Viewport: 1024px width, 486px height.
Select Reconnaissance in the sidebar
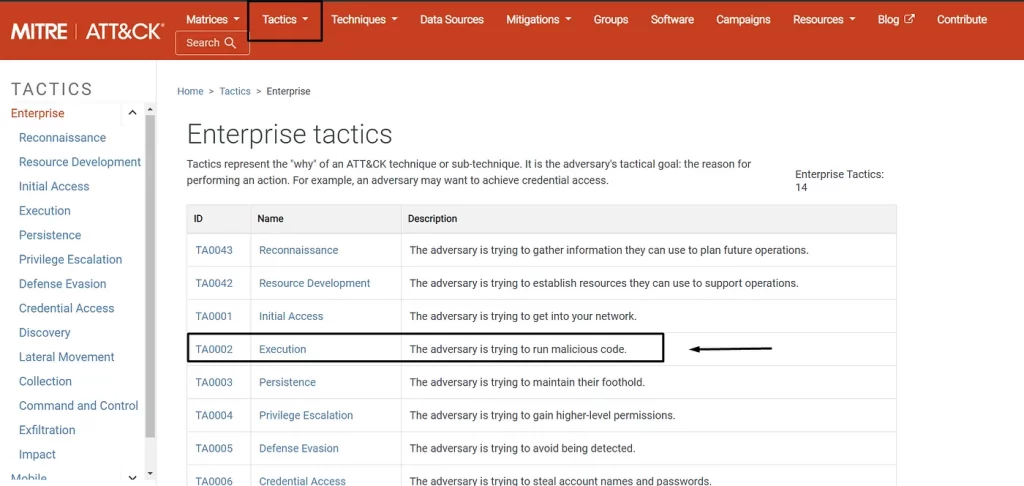62,138
